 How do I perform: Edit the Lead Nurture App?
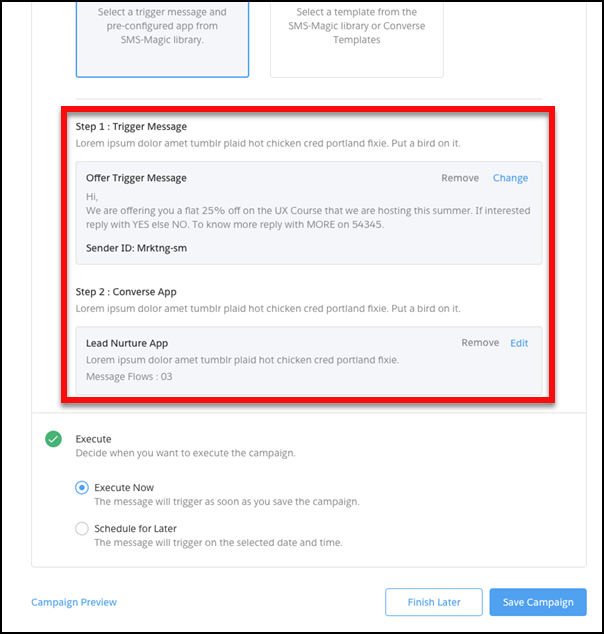point(519,343)
